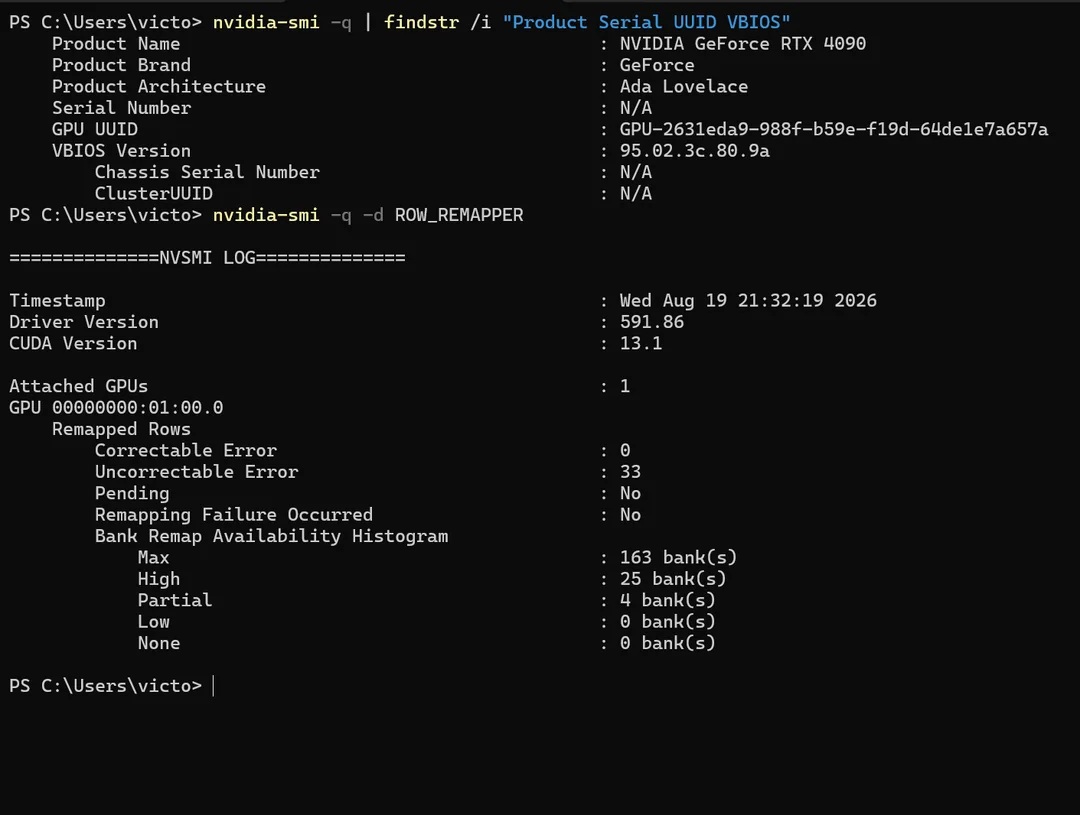This screenshot has height=815, width=1080.
Task: Click the VBIOS Version value 95.02.3c.80.9a
Action: (694, 151)
